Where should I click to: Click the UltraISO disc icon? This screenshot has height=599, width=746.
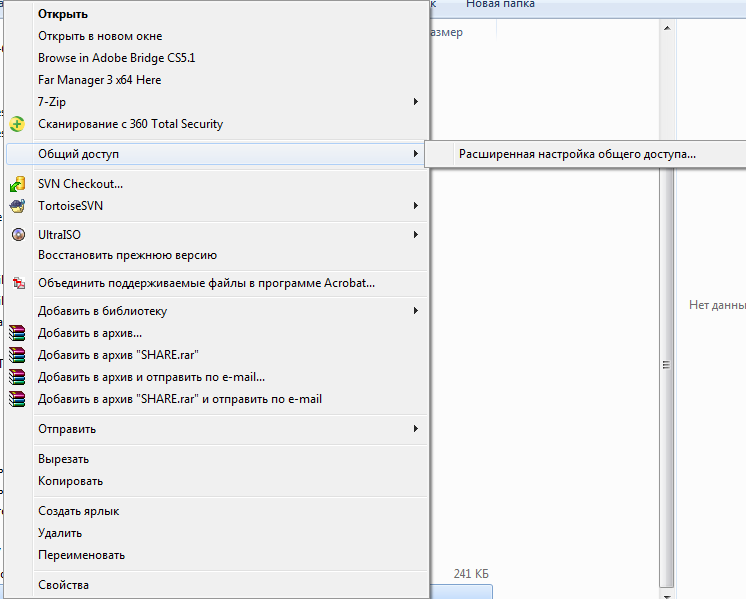18,235
